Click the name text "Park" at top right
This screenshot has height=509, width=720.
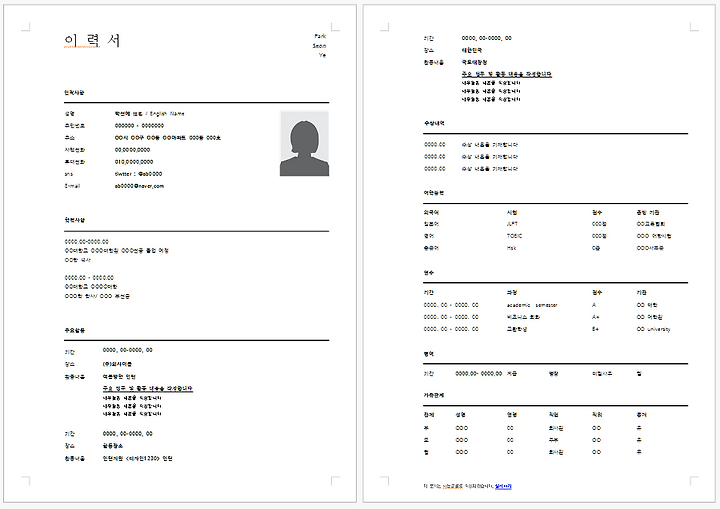(320, 36)
